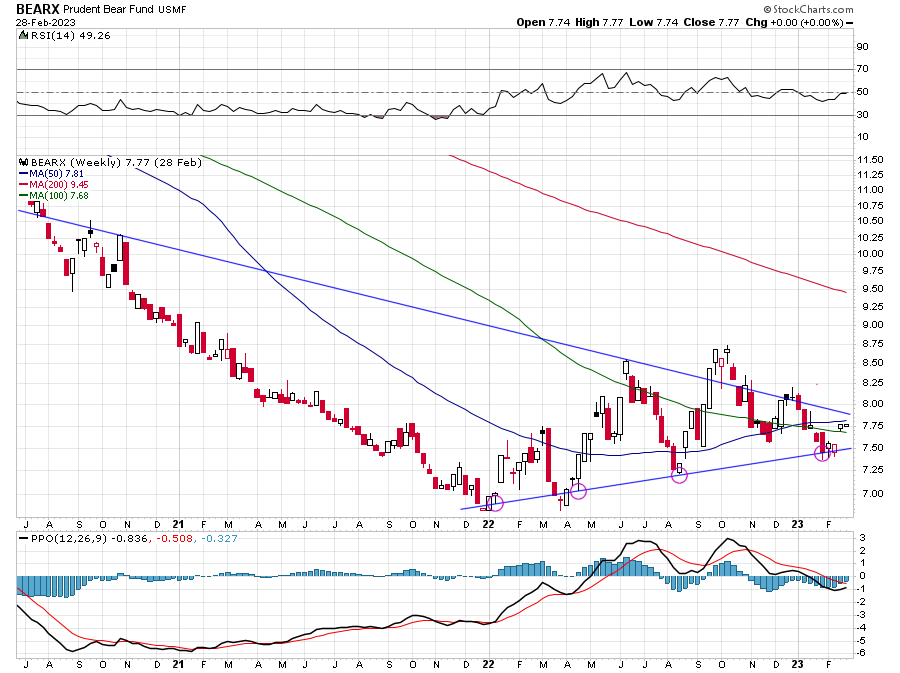Click the 8.75 price axis label
This screenshot has width=900, height=673.
click(870, 344)
